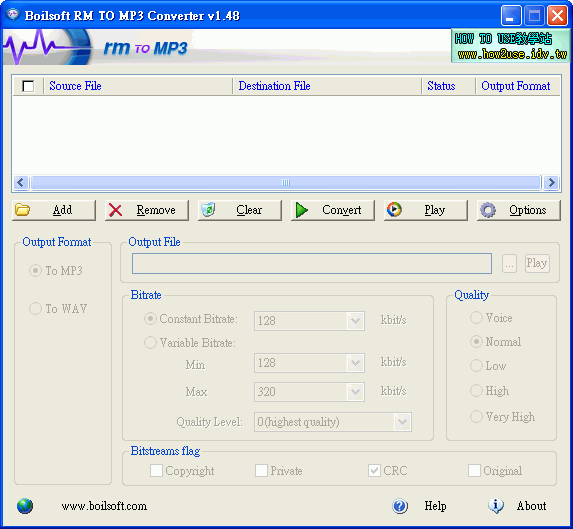This screenshot has width=573, height=529.
Task: Click the horizontal scrollbar right arrow
Action: [x=551, y=182]
